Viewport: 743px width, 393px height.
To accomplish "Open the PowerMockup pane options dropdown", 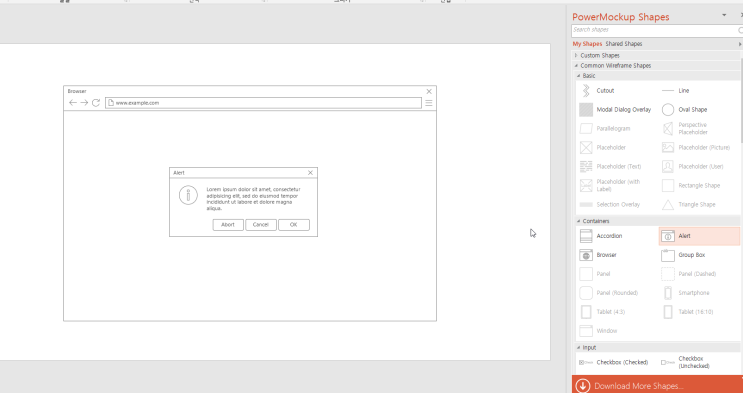I will point(724,16).
